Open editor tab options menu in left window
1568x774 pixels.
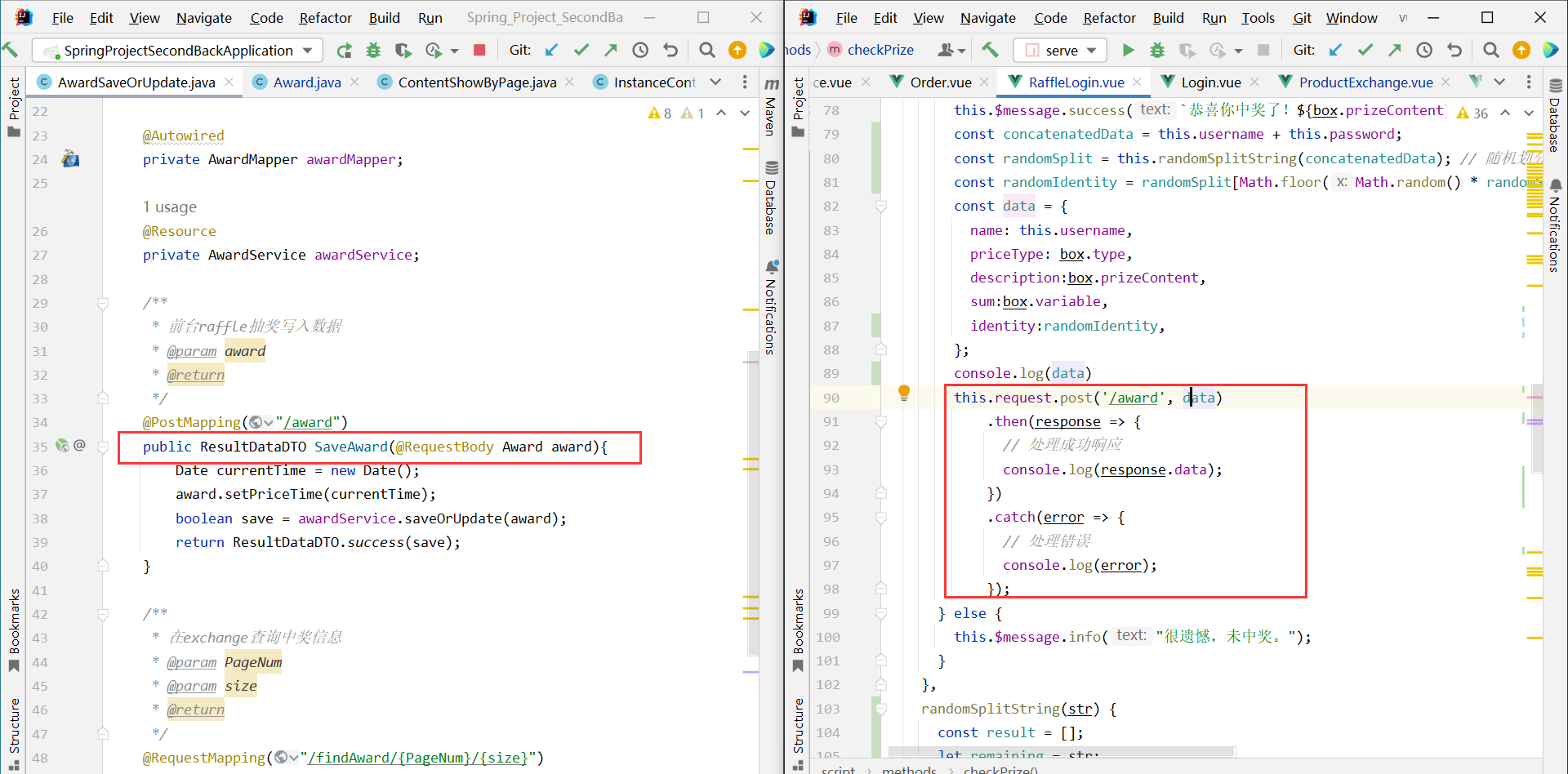click(x=744, y=82)
